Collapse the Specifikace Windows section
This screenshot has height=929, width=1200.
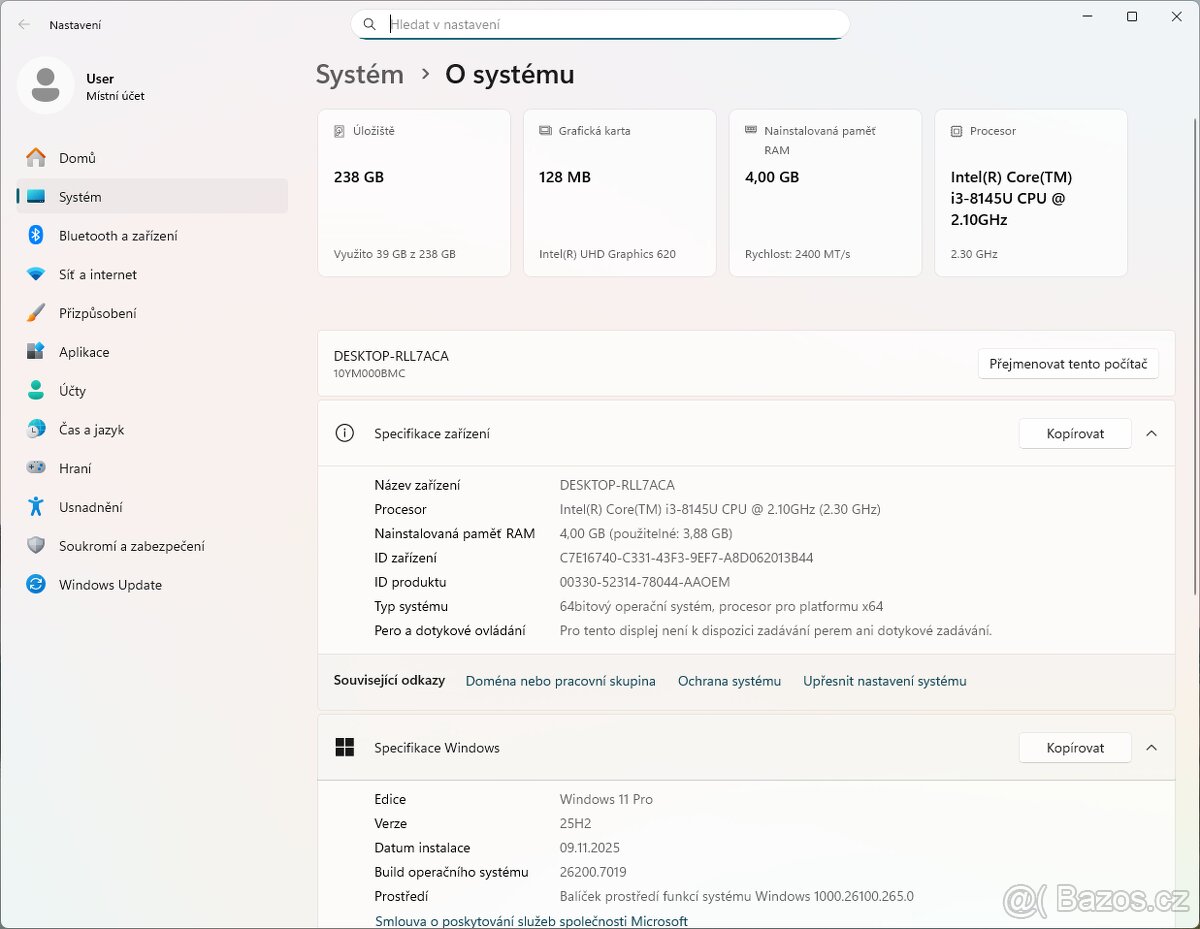[x=1151, y=747]
